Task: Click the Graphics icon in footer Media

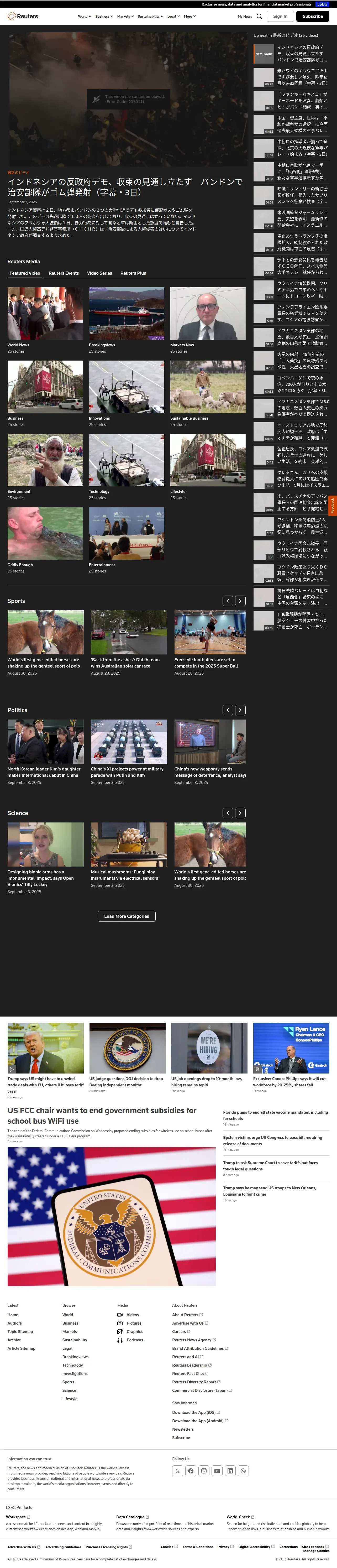Action: tap(120, 1332)
